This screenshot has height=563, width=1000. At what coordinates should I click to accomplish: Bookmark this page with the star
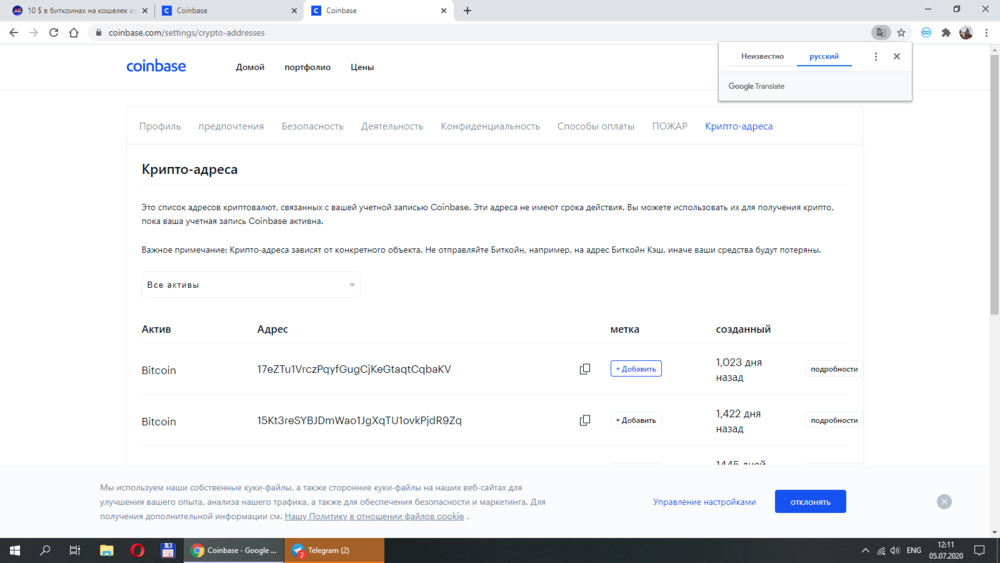(901, 33)
